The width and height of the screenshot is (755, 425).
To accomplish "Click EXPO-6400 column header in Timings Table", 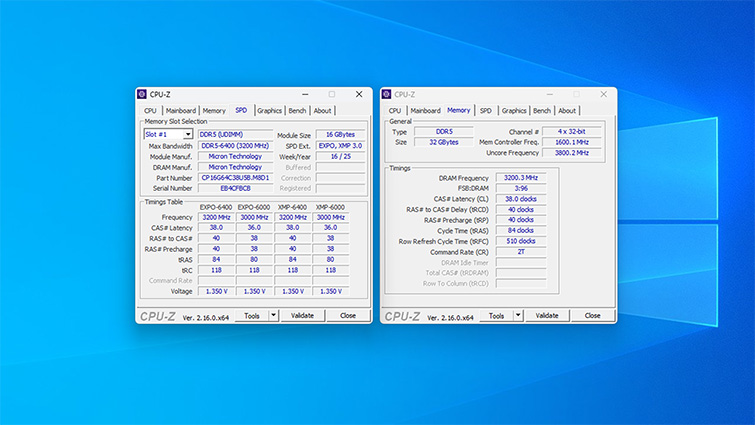I will (x=216, y=207).
